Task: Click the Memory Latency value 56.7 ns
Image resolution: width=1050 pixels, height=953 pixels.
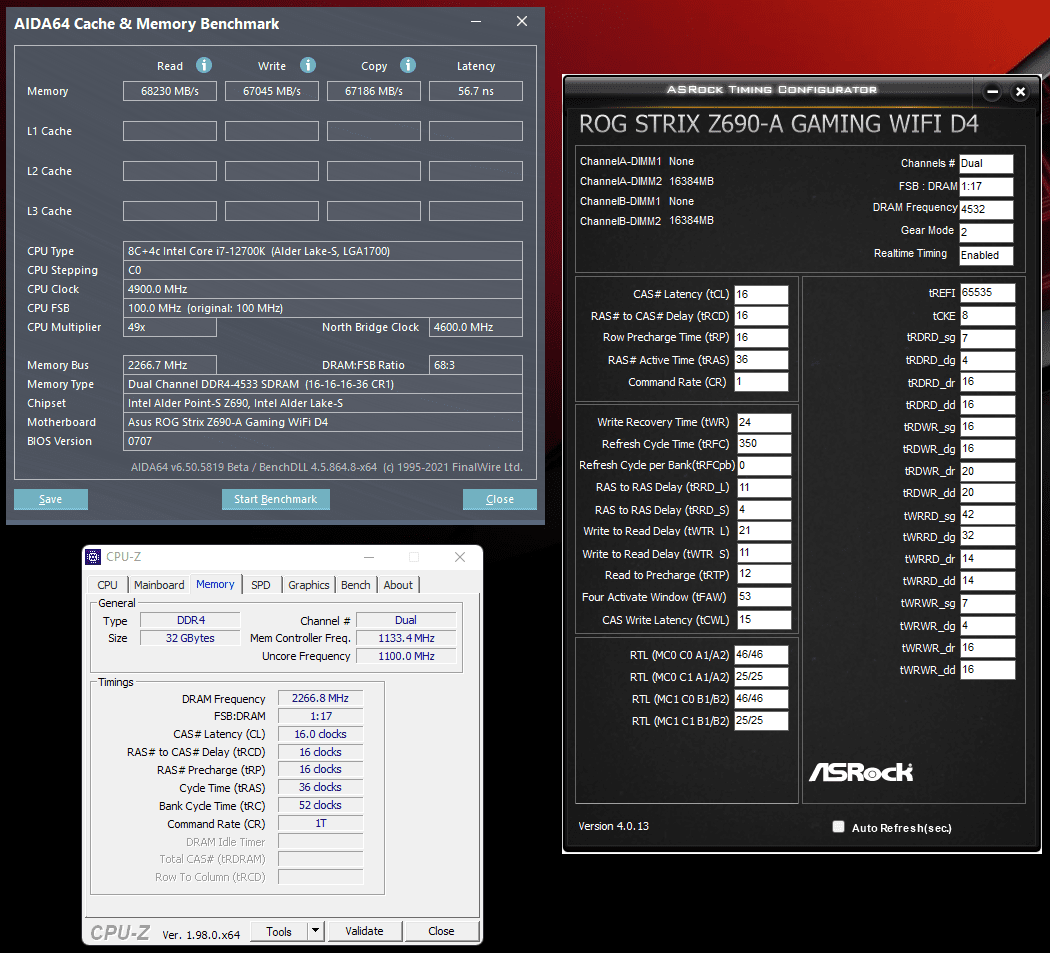Action: 476,91
